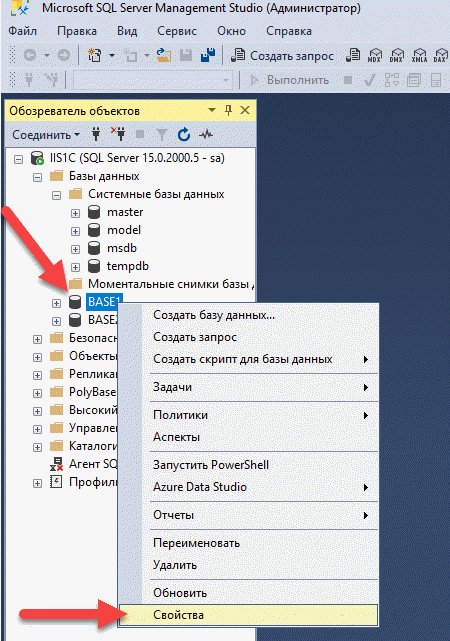Screen dimensions: 450x641
Task: Click the New Project toolbar icon
Action: [95, 55]
